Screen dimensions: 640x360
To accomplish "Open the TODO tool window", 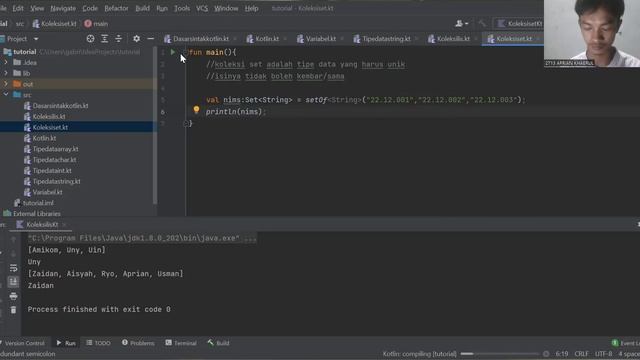I will [x=98, y=343].
